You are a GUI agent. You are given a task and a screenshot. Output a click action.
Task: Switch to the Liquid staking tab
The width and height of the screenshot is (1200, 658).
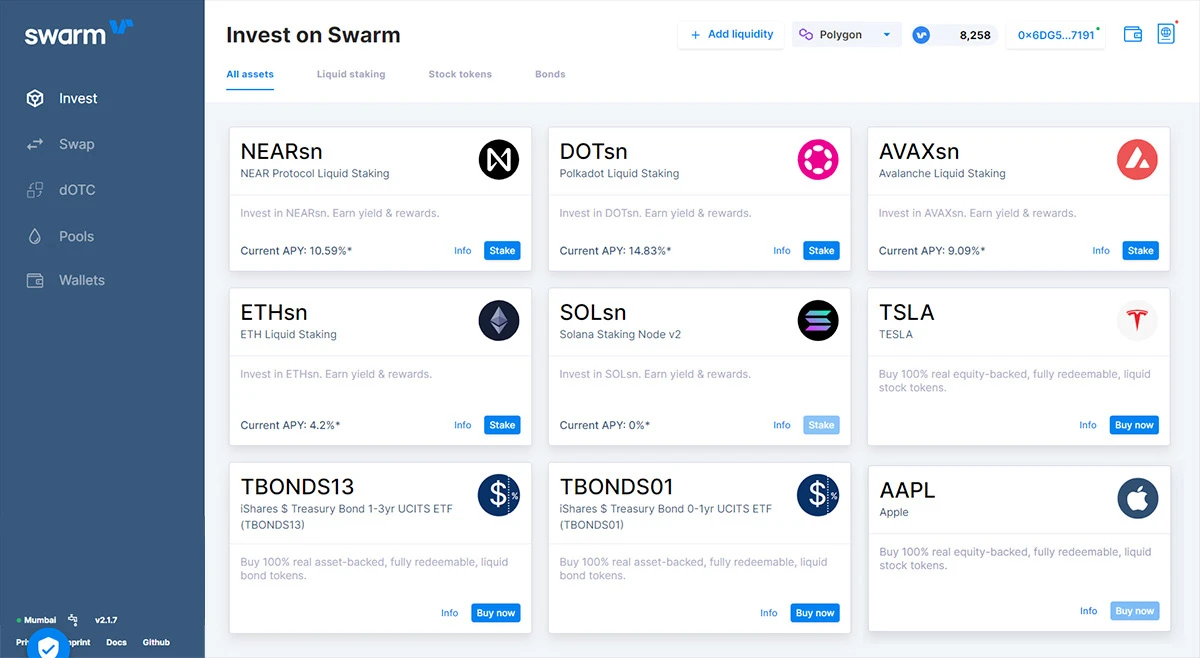(x=351, y=75)
